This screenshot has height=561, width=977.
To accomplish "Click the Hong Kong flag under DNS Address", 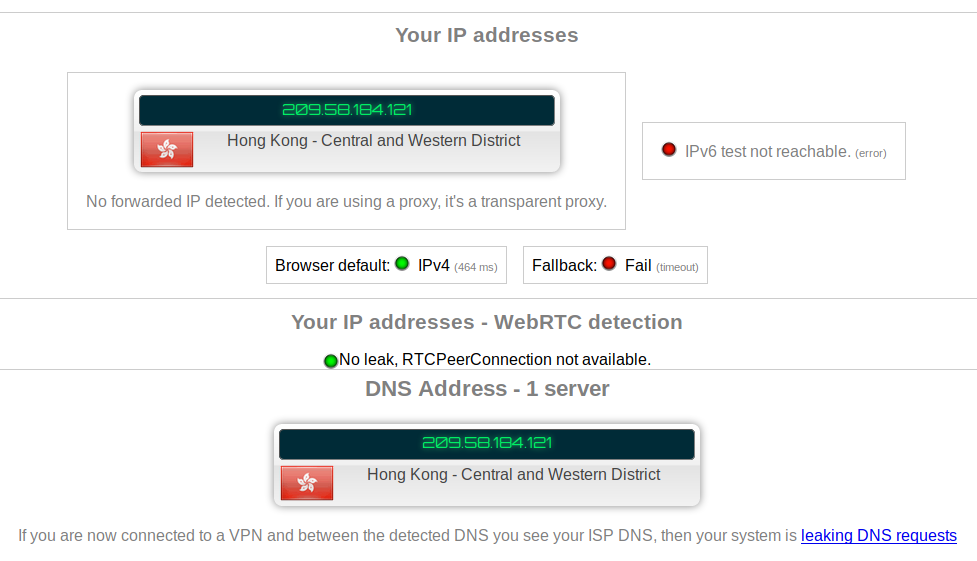I will coord(307,483).
